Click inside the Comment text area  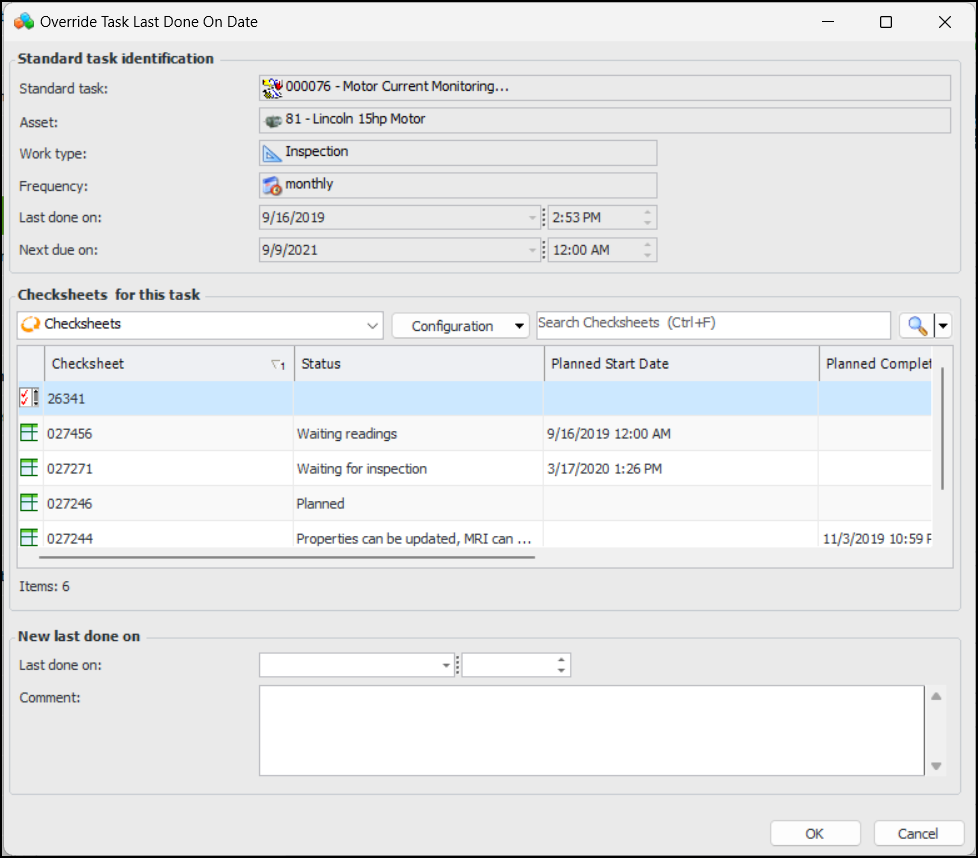[x=590, y=730]
